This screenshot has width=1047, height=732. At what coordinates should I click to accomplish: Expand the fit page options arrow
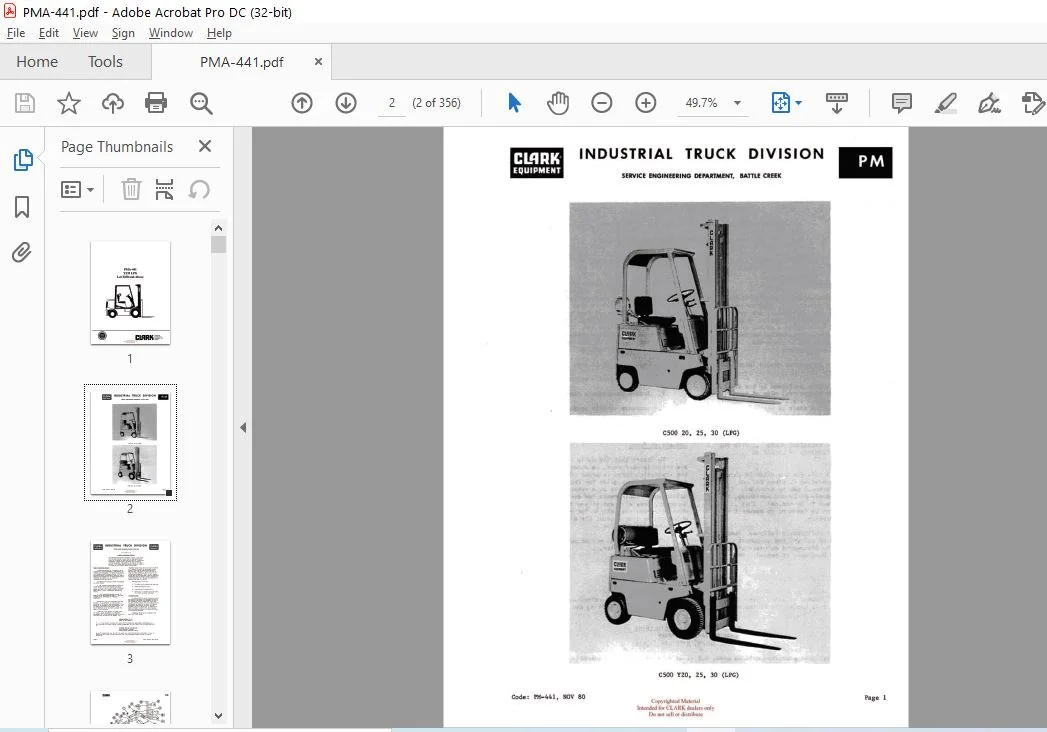(x=799, y=103)
